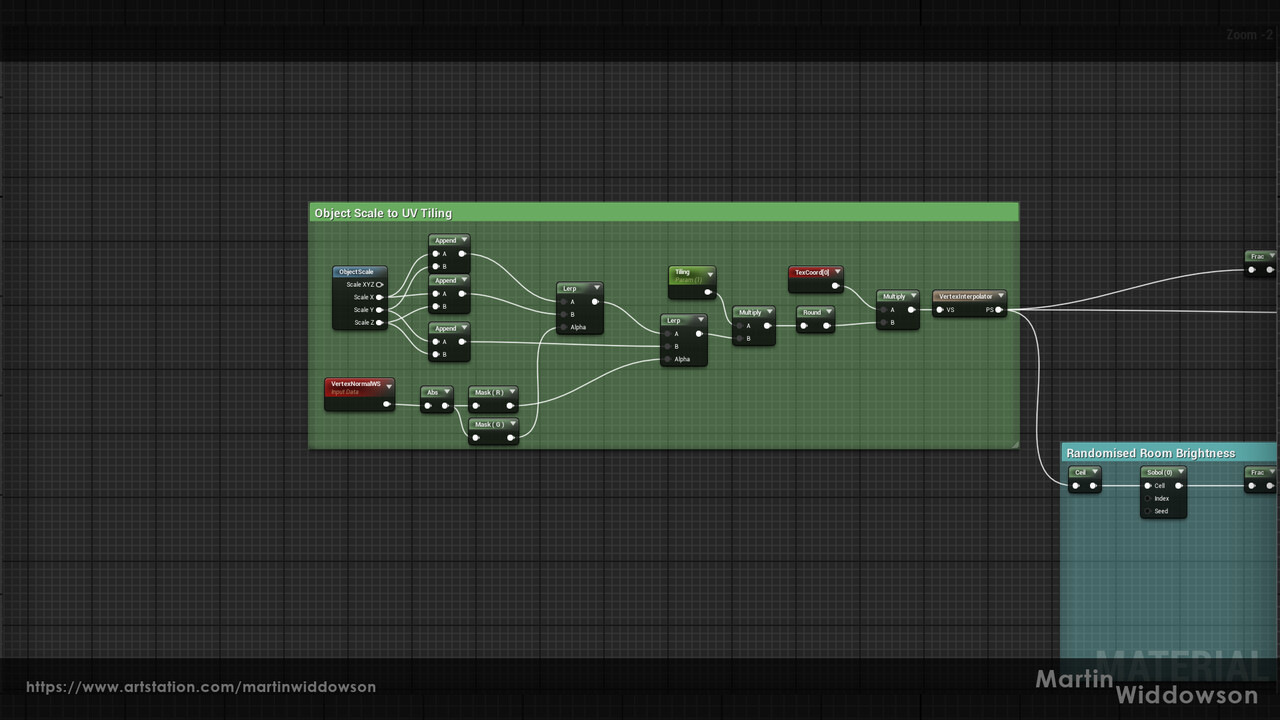Viewport: 1280px width, 720px height.
Task: Select the topmost Append node
Action: (x=447, y=240)
